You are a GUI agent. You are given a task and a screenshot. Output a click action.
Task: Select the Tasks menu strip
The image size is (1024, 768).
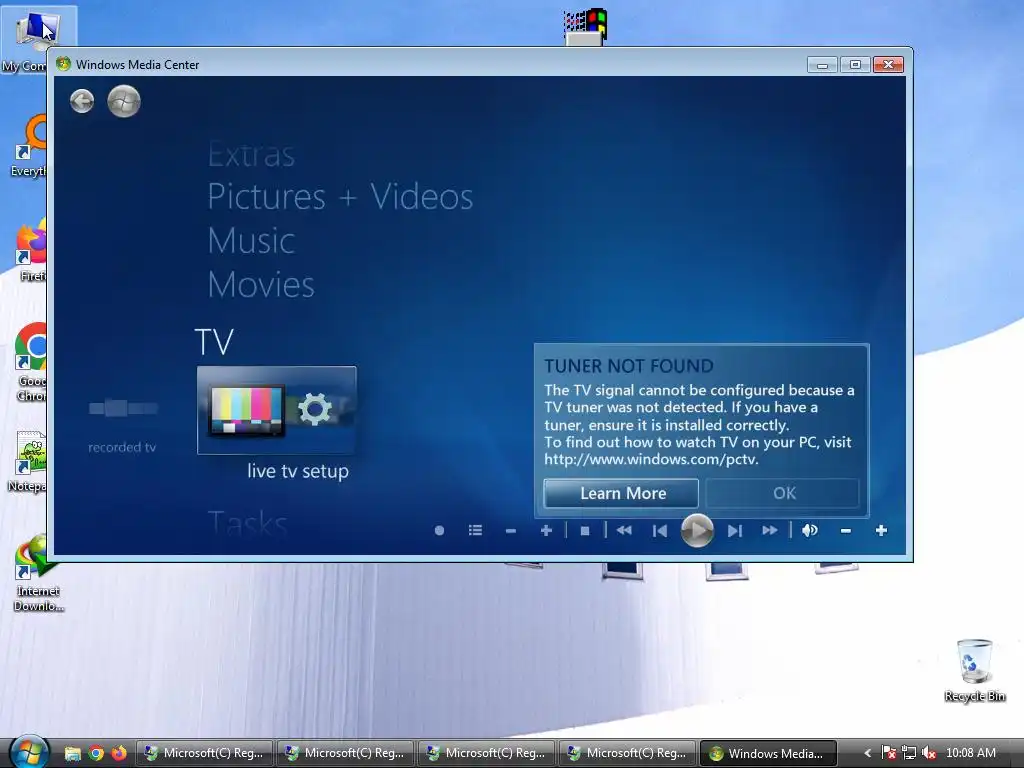coord(248,523)
